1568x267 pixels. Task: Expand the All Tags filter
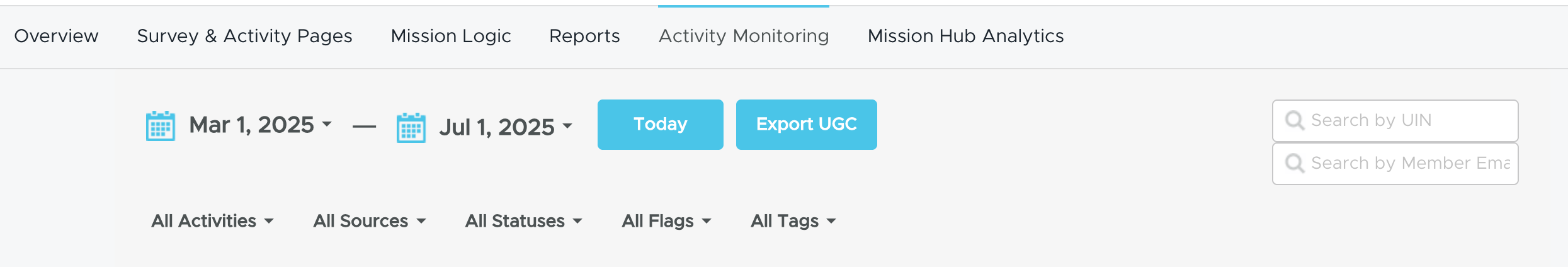click(793, 221)
